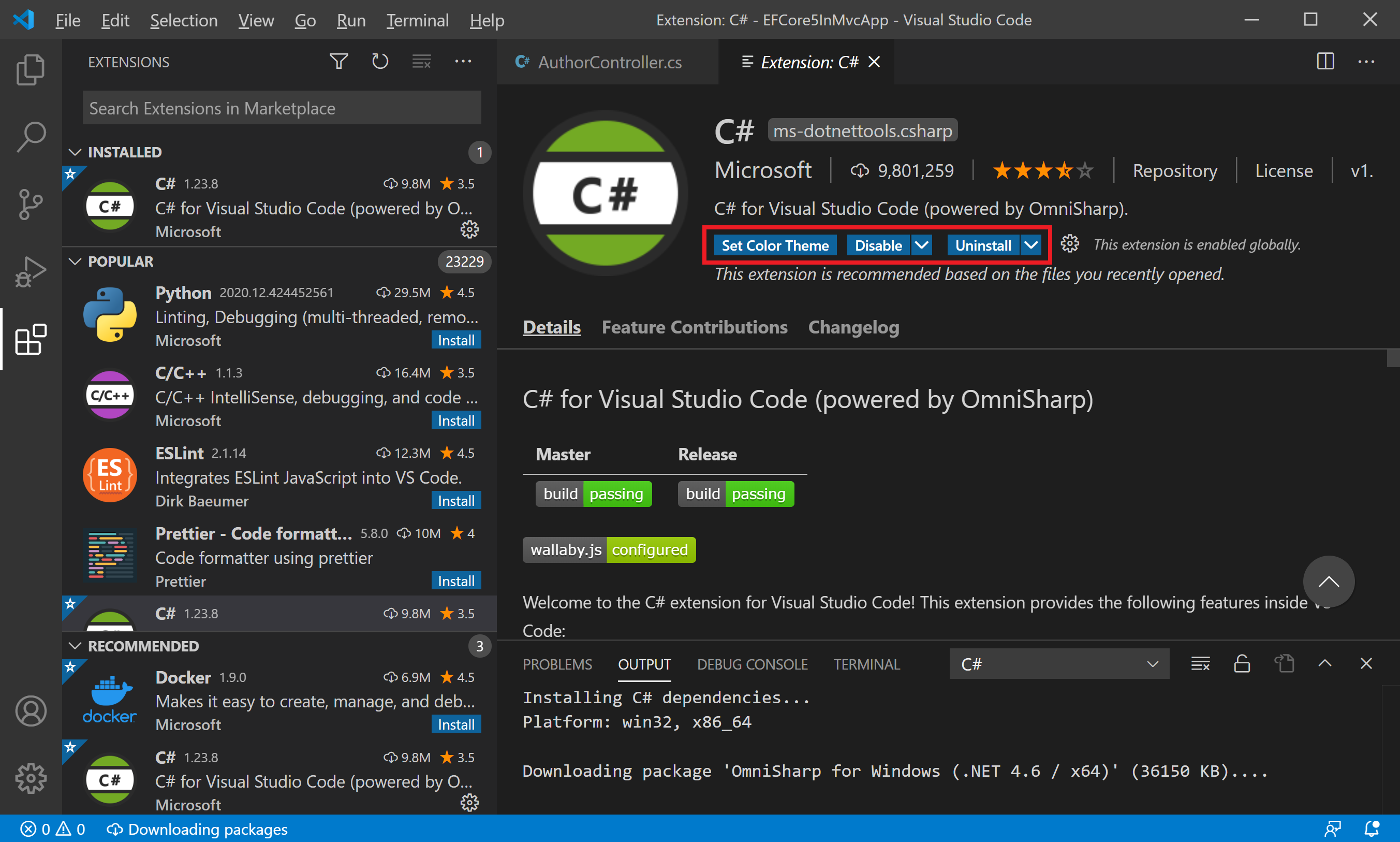Open the Source Control view
This screenshot has height=842, width=1400.
pyautogui.click(x=31, y=204)
